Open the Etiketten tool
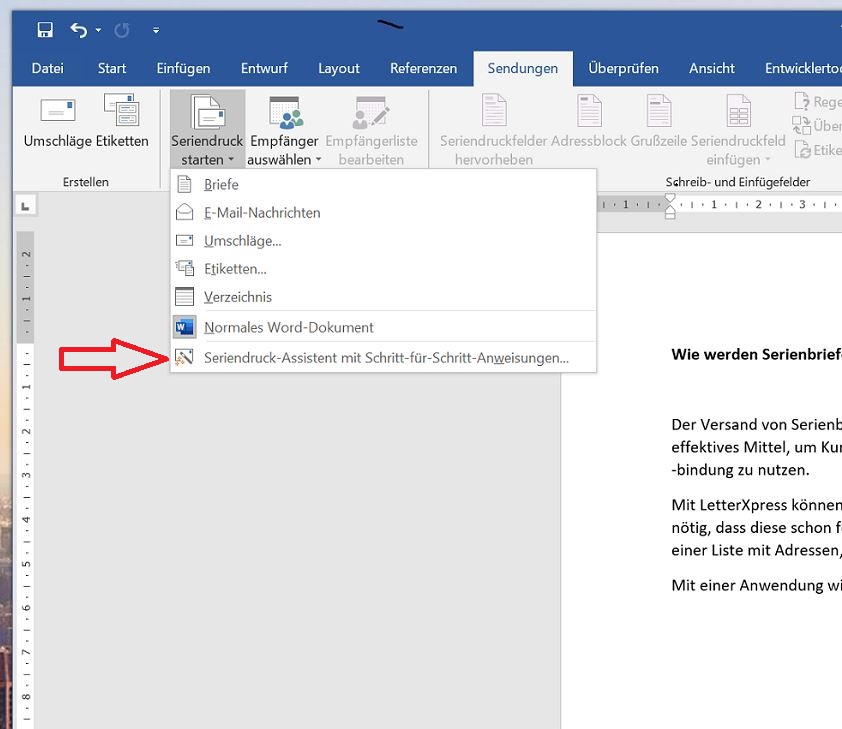842x729 pixels. tap(119, 122)
